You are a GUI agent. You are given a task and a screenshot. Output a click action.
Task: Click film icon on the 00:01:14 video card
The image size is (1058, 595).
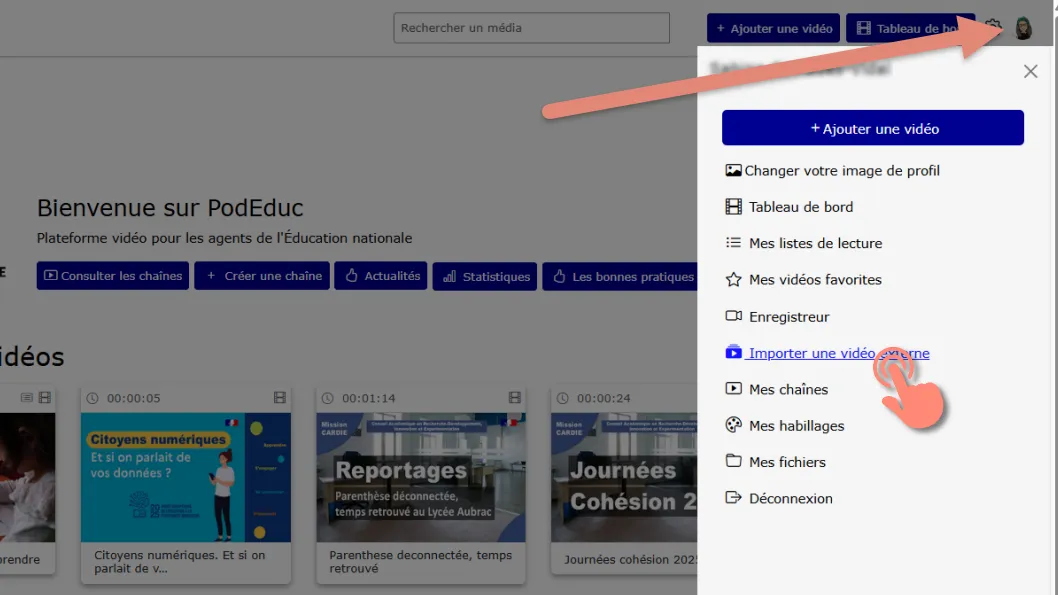click(514, 398)
